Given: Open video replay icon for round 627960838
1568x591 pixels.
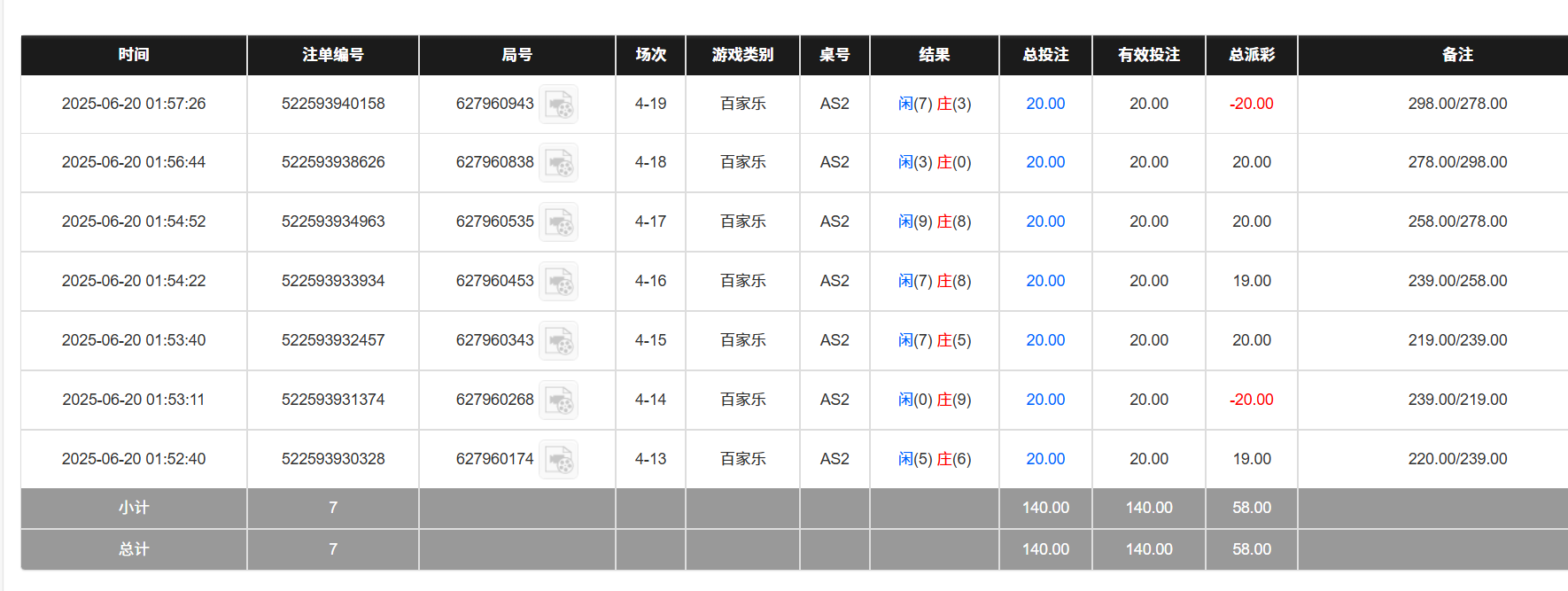Looking at the screenshot, I should (x=559, y=163).
